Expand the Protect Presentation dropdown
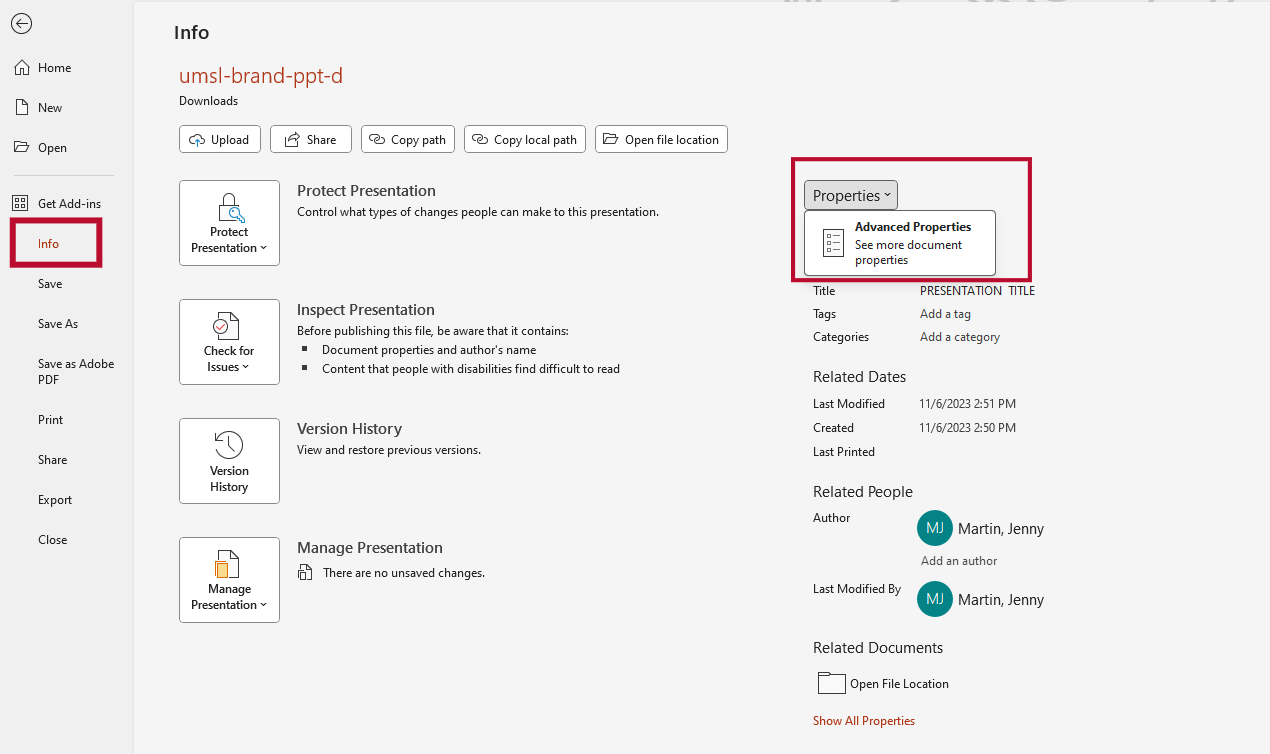 (x=229, y=223)
